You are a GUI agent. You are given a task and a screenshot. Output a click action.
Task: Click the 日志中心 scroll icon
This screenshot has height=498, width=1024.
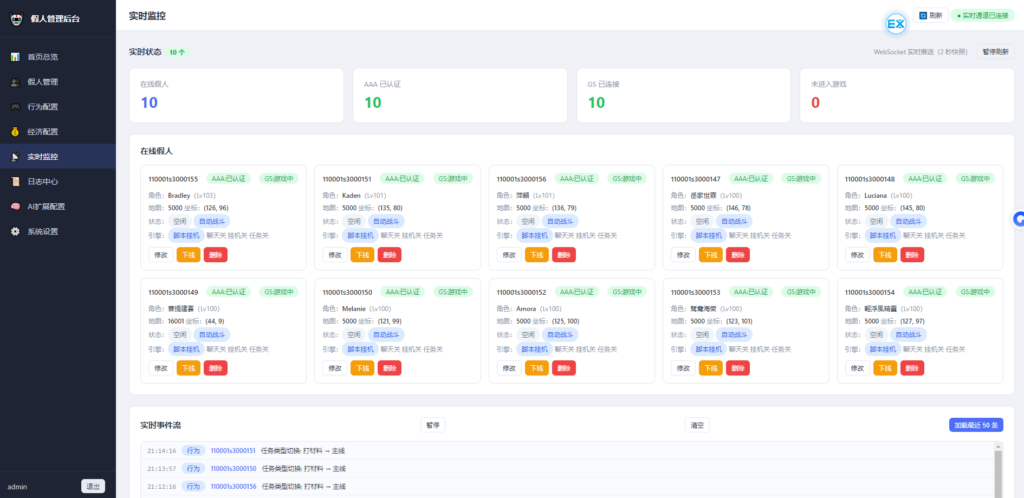click(15, 181)
